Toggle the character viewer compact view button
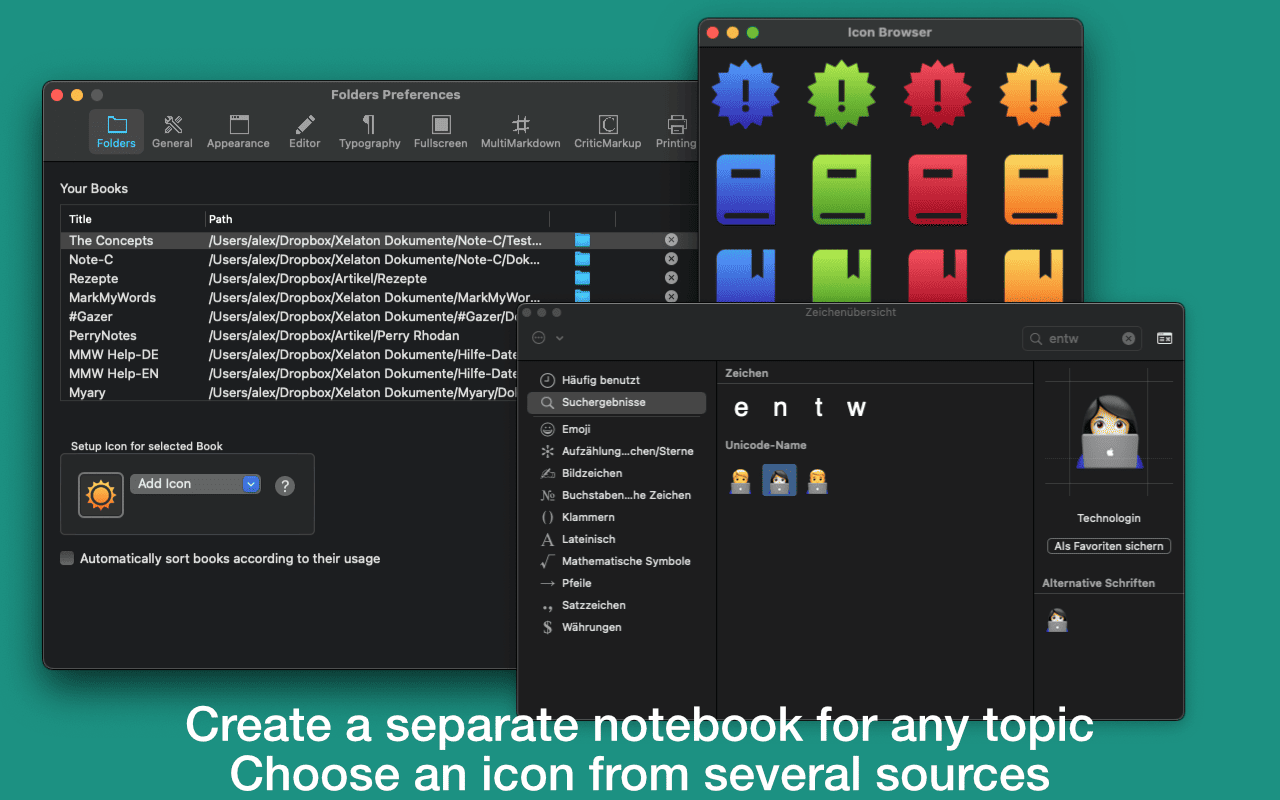The image size is (1280, 800). pos(1164,339)
